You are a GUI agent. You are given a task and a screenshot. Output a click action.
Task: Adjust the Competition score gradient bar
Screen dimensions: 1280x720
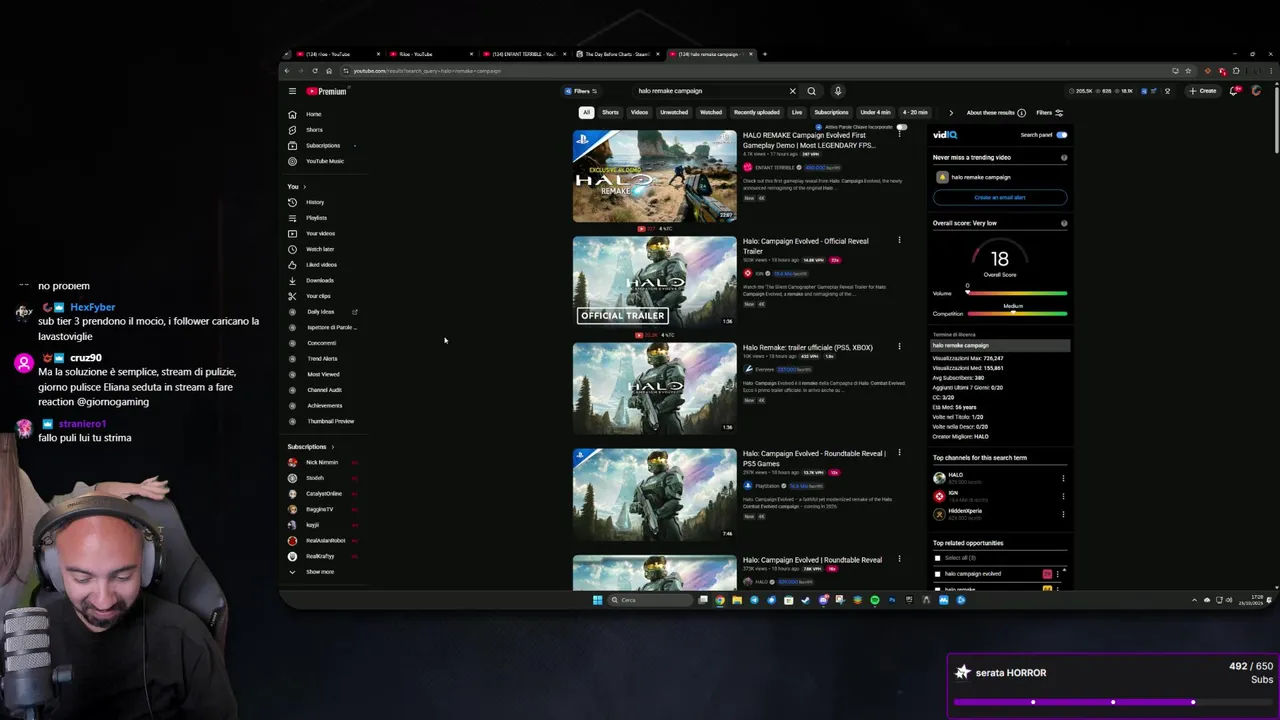pos(1016,314)
